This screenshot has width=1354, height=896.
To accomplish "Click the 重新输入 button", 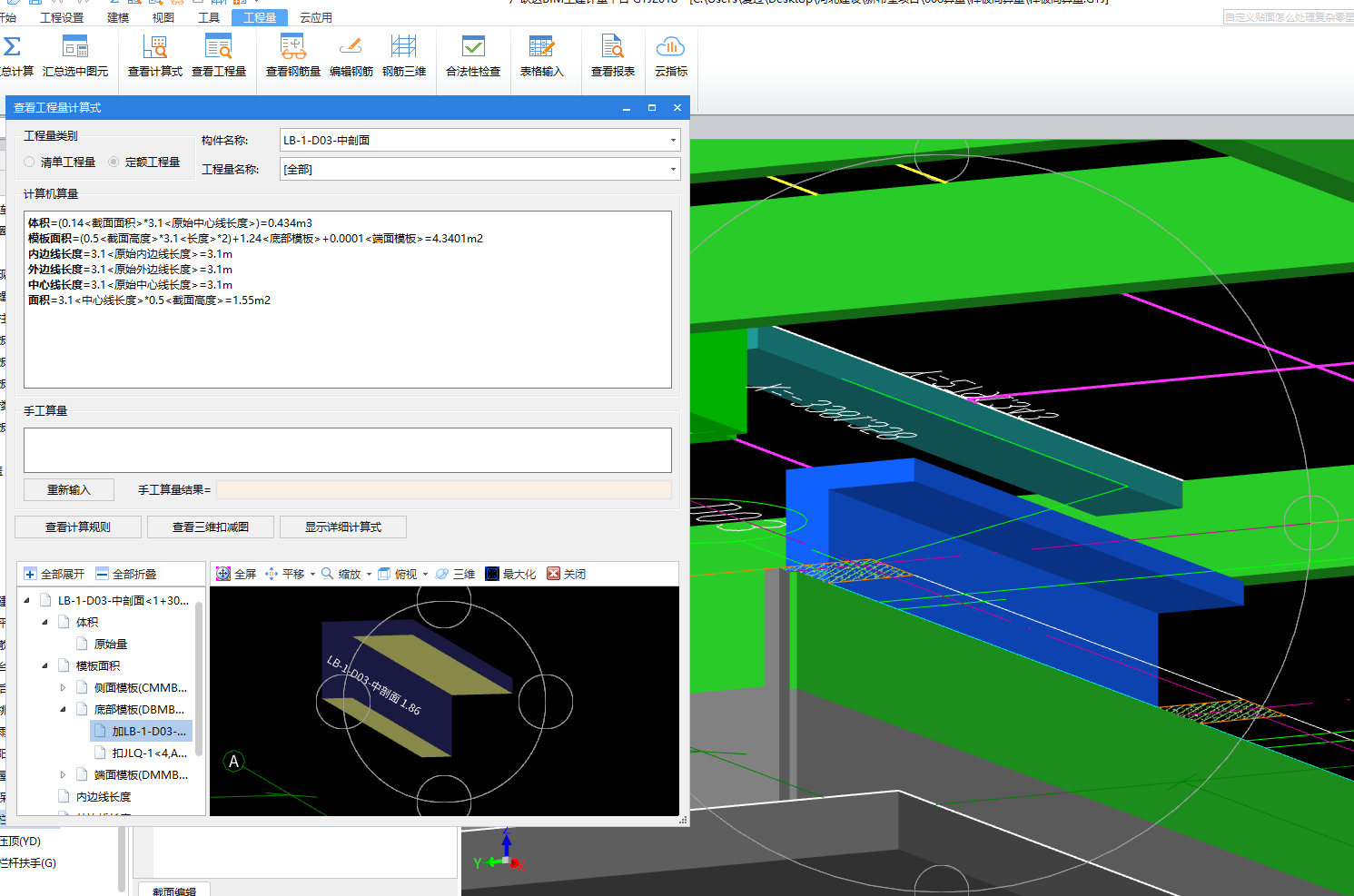I will pos(69,489).
